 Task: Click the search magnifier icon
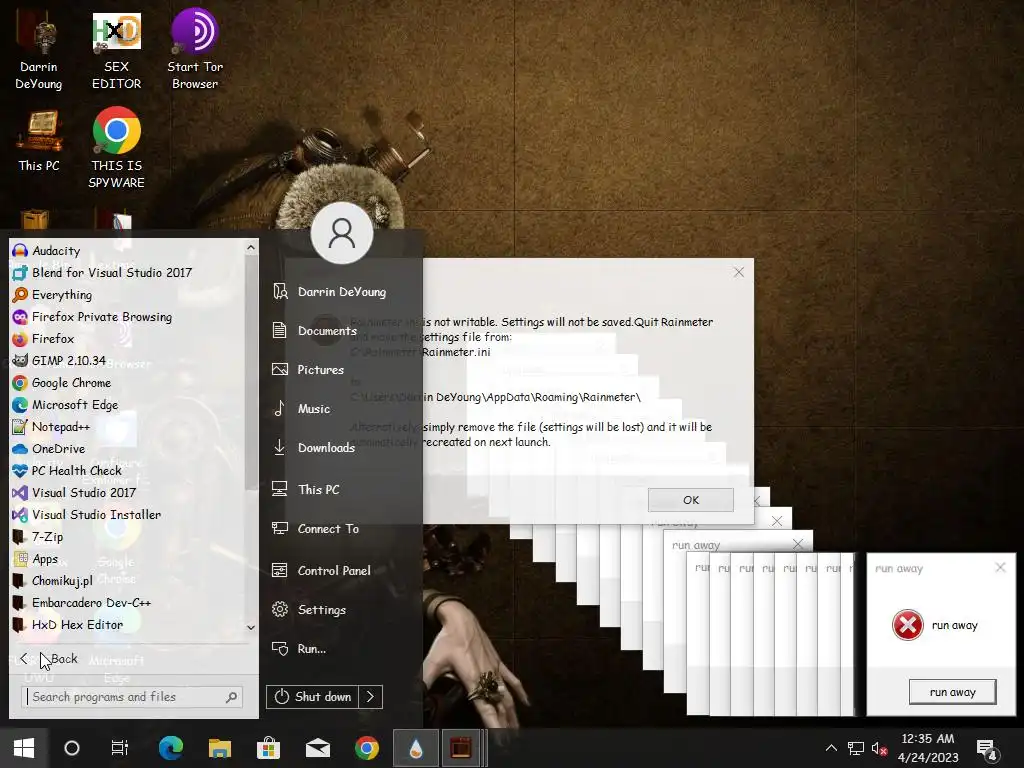coord(231,697)
